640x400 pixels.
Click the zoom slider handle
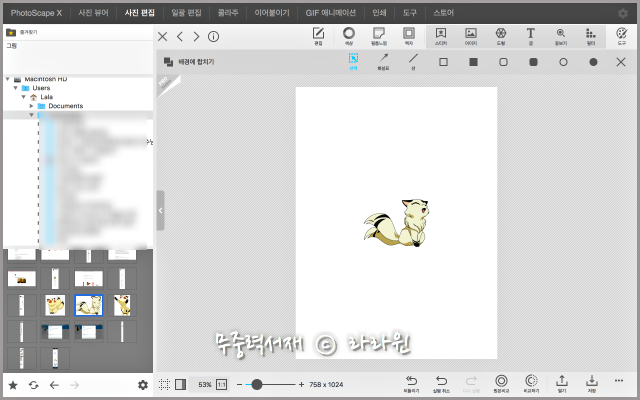point(256,384)
